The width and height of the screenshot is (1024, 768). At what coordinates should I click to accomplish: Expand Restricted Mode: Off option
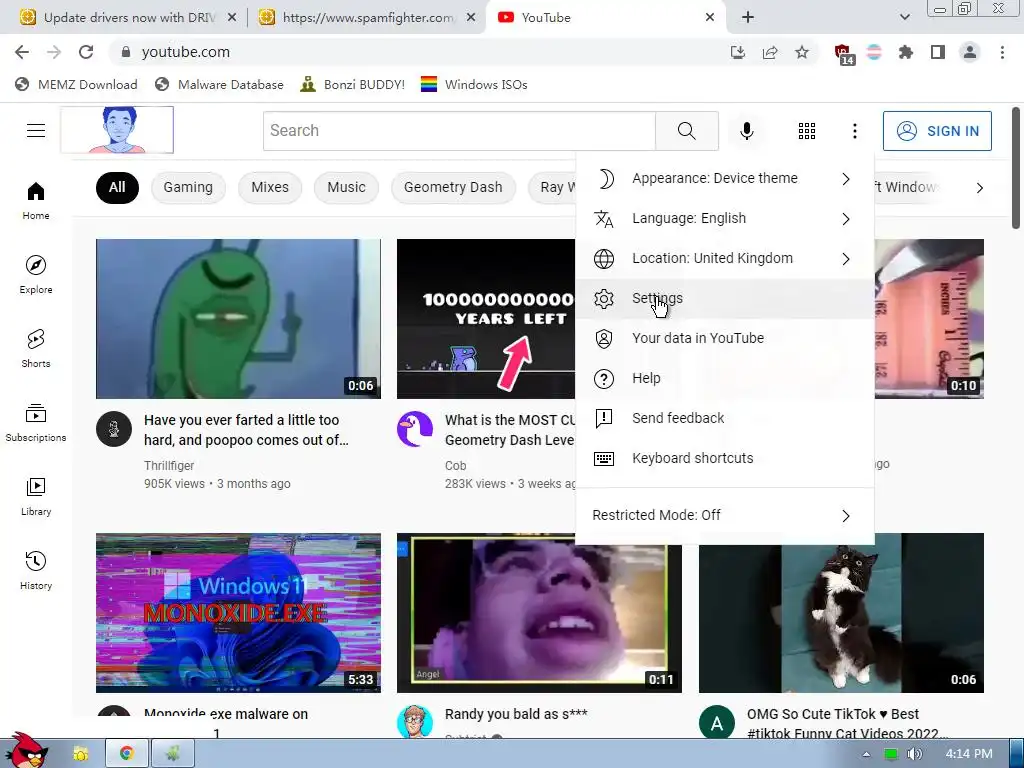724,515
